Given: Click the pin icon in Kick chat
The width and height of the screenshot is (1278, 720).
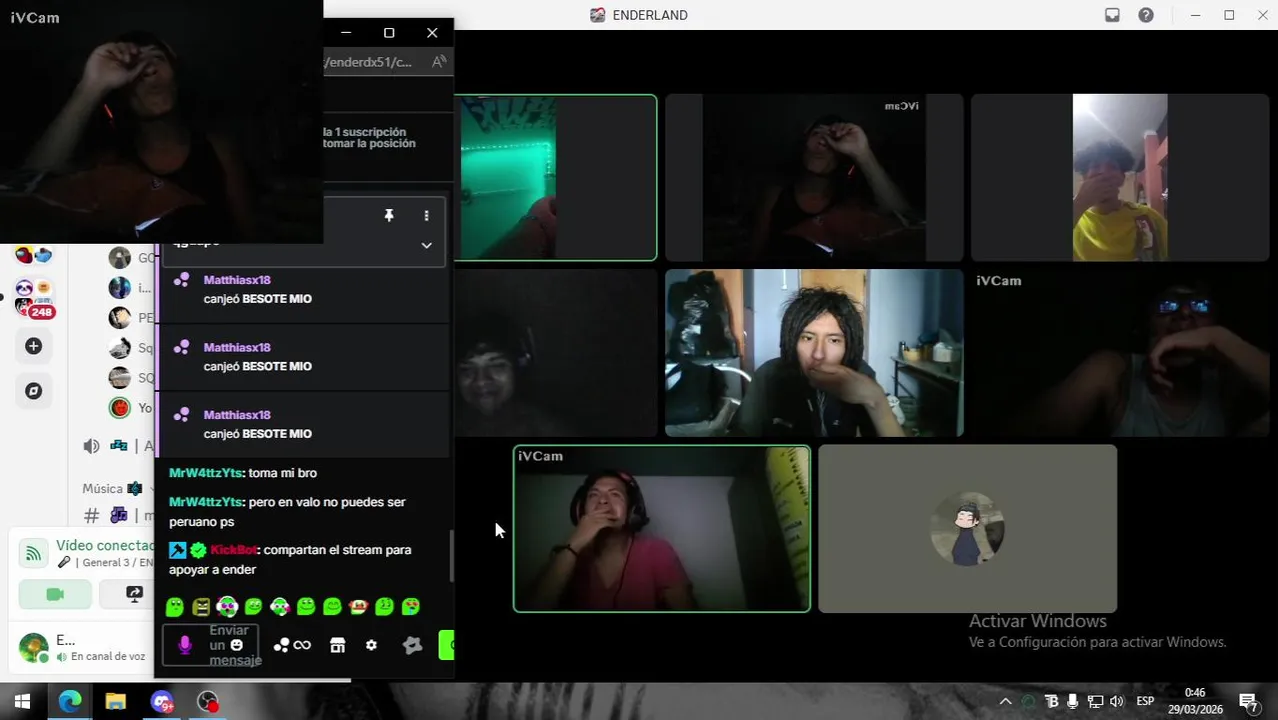Looking at the screenshot, I should (389, 215).
